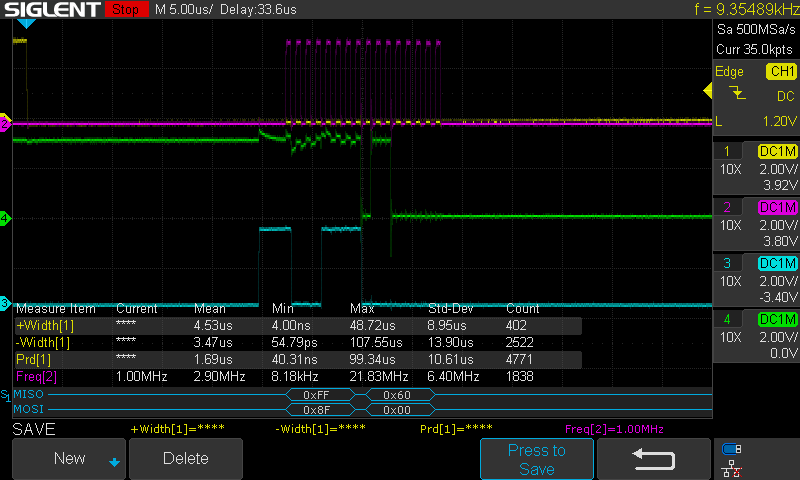The width and height of the screenshot is (800, 480).
Task: Click the Press to Save button
Action: 537,459
